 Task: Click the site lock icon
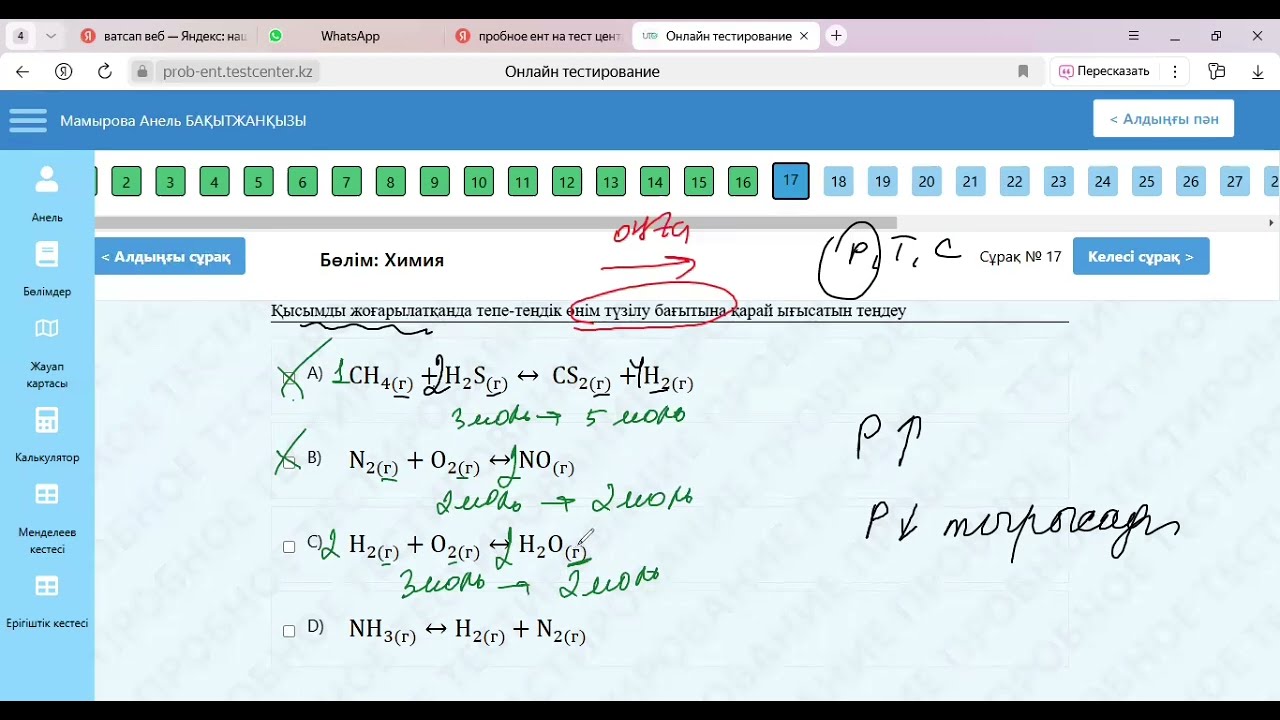(142, 71)
